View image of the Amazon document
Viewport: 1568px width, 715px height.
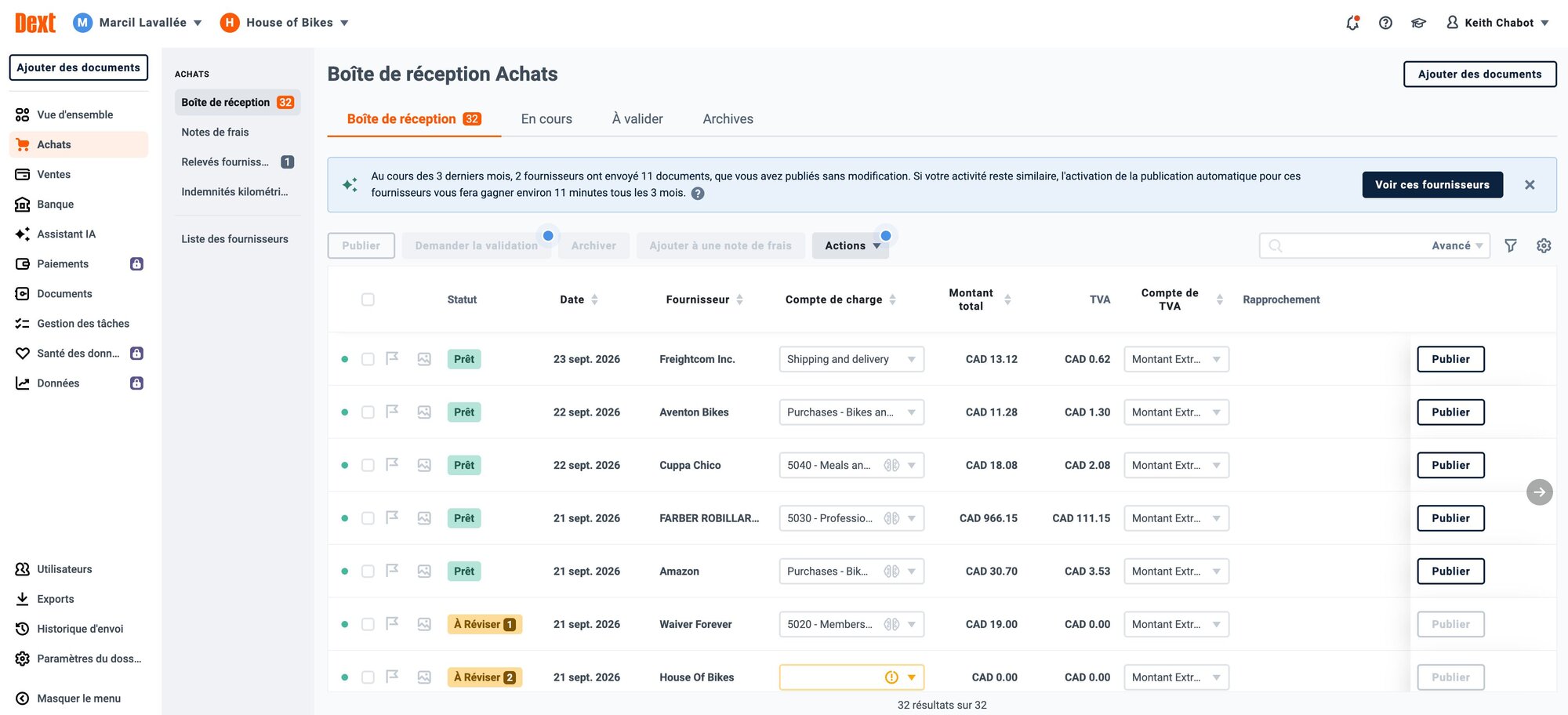pyautogui.click(x=424, y=571)
